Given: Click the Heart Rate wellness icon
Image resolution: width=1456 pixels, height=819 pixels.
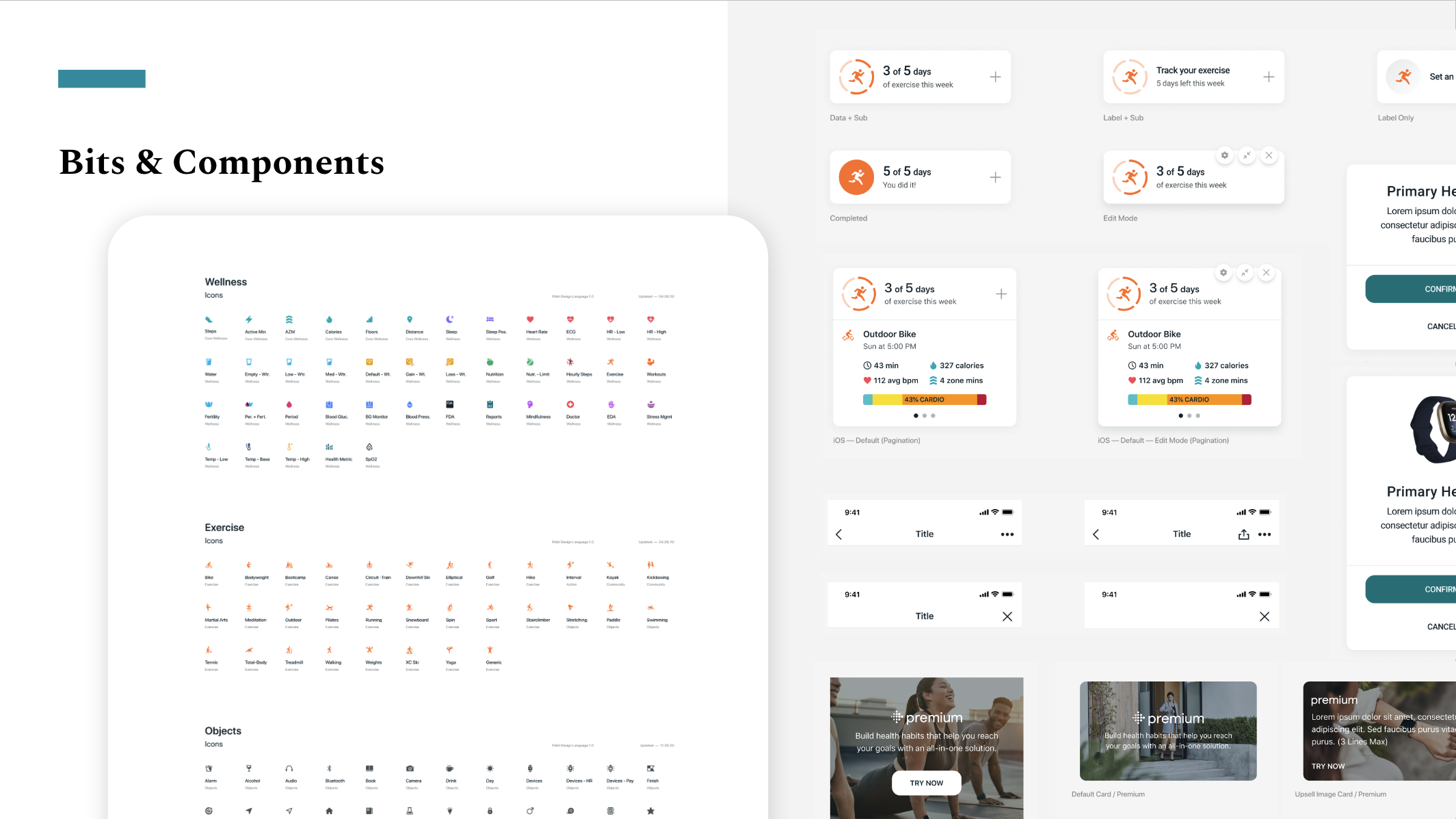Looking at the screenshot, I should click(x=530, y=320).
